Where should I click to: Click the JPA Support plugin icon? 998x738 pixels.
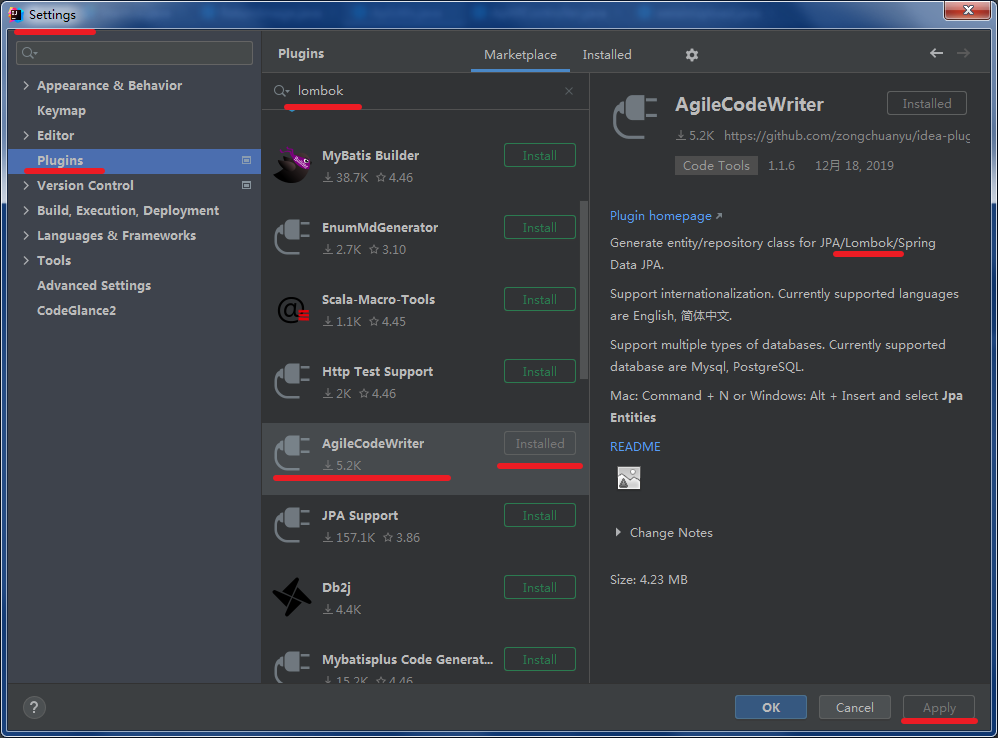pyautogui.click(x=292, y=525)
